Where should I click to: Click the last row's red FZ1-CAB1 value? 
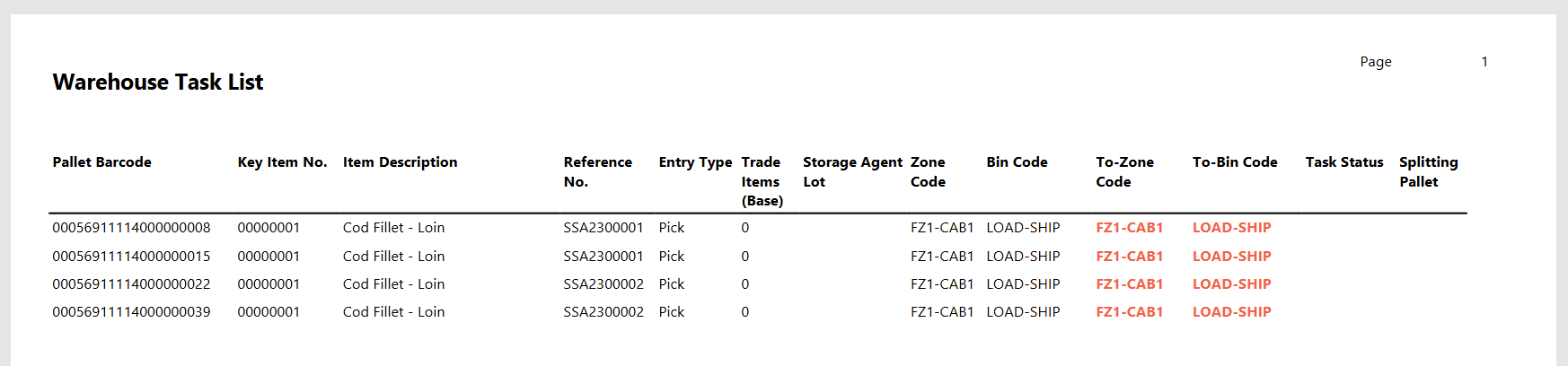1129,312
